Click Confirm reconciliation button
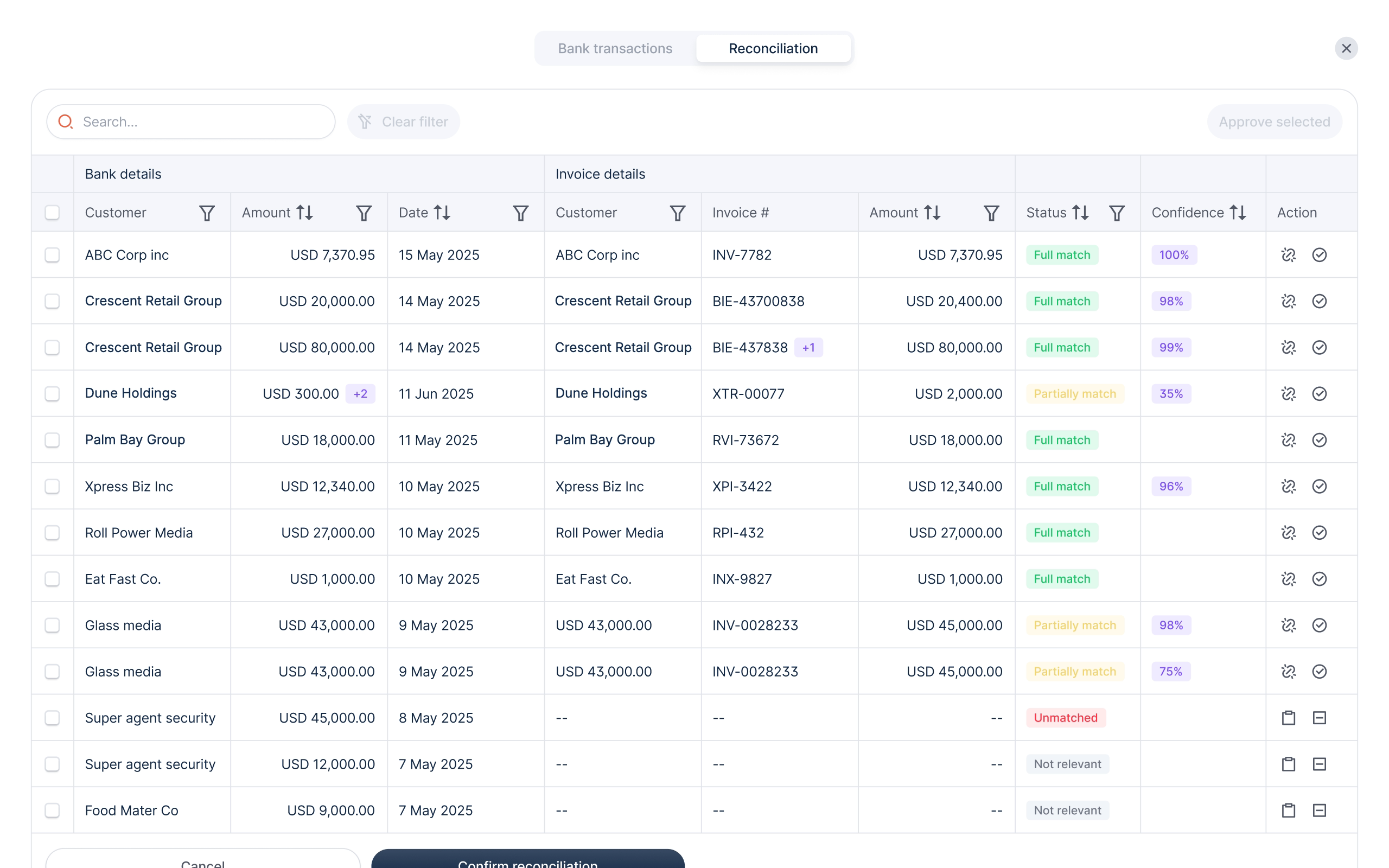Image resolution: width=1389 pixels, height=868 pixels. click(x=528, y=859)
